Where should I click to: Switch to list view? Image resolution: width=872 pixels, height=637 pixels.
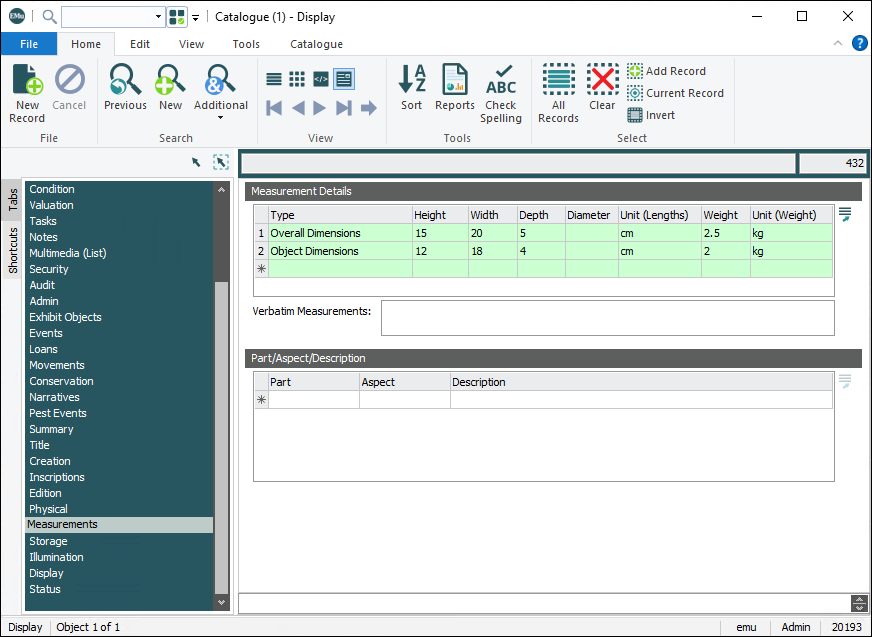tap(274, 79)
